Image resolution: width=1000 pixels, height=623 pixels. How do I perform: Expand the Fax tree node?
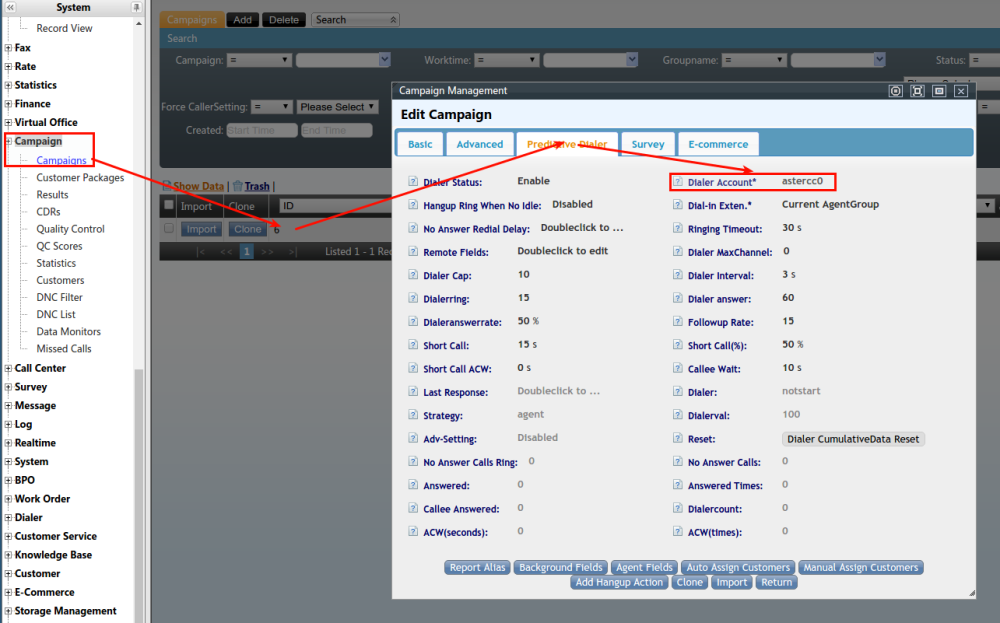pos(9,48)
